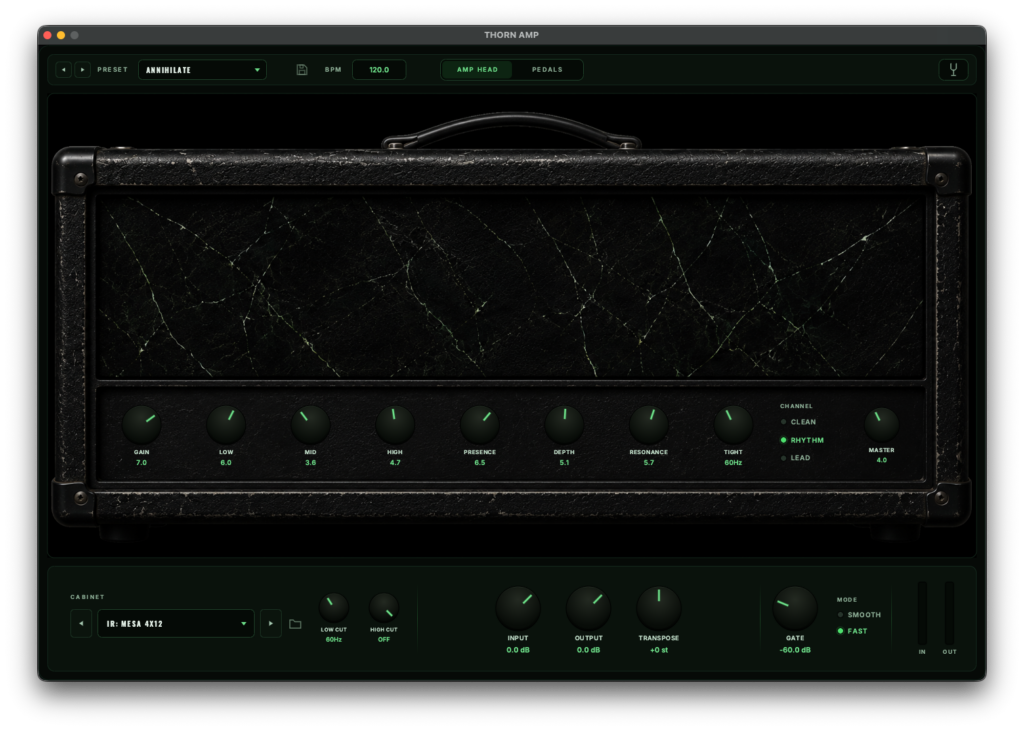Load the previous preset with left arrow
1024x731 pixels.
[63, 70]
